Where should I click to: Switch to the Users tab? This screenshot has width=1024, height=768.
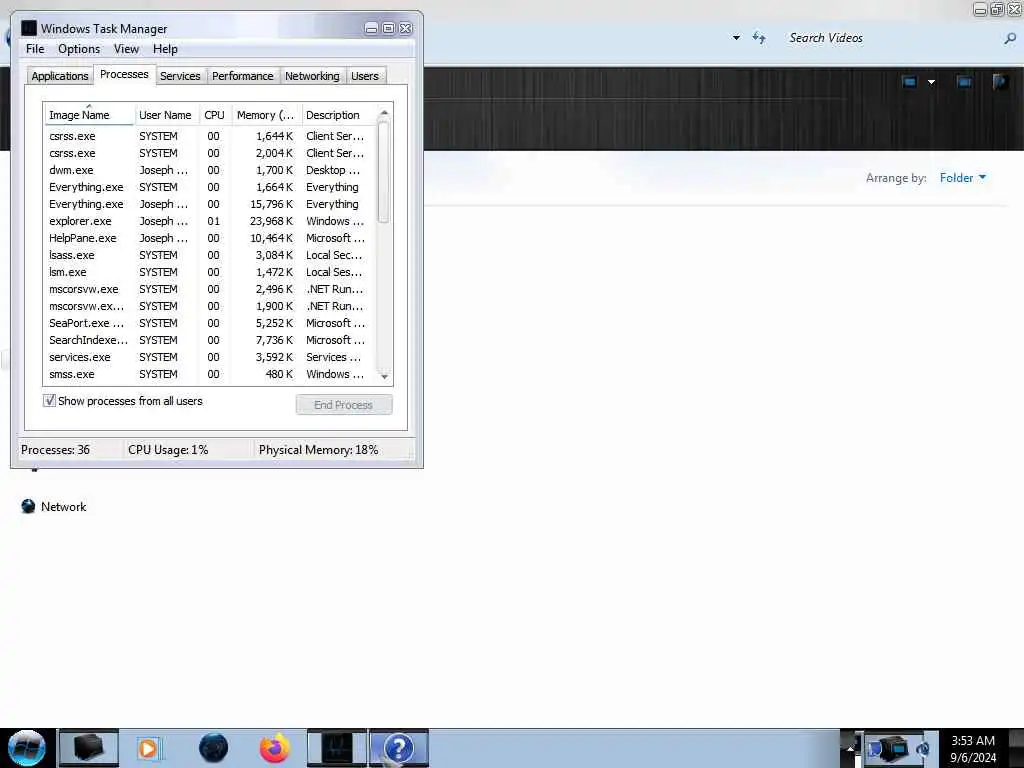[x=364, y=76]
